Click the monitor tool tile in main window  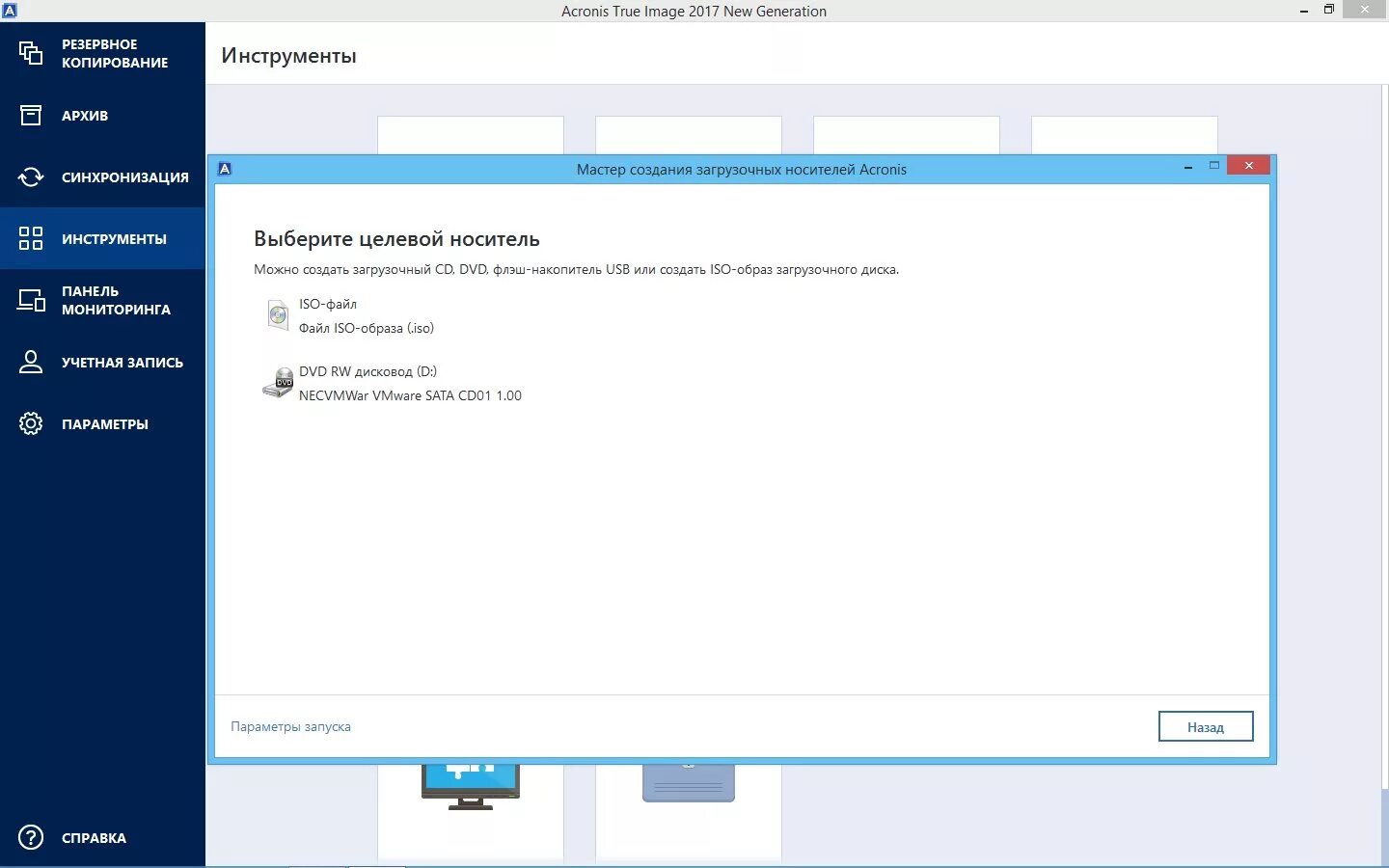click(471, 786)
